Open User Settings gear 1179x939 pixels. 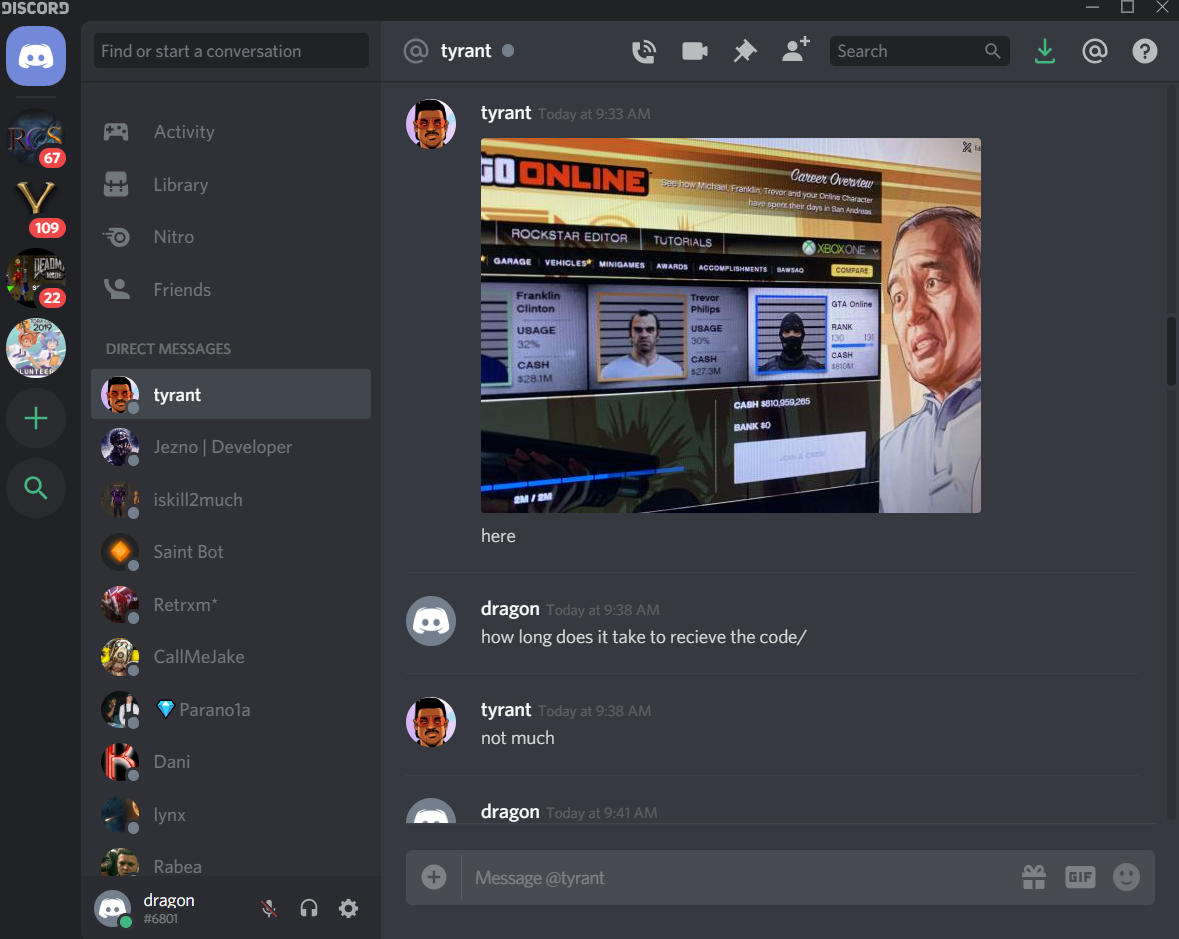(x=348, y=908)
